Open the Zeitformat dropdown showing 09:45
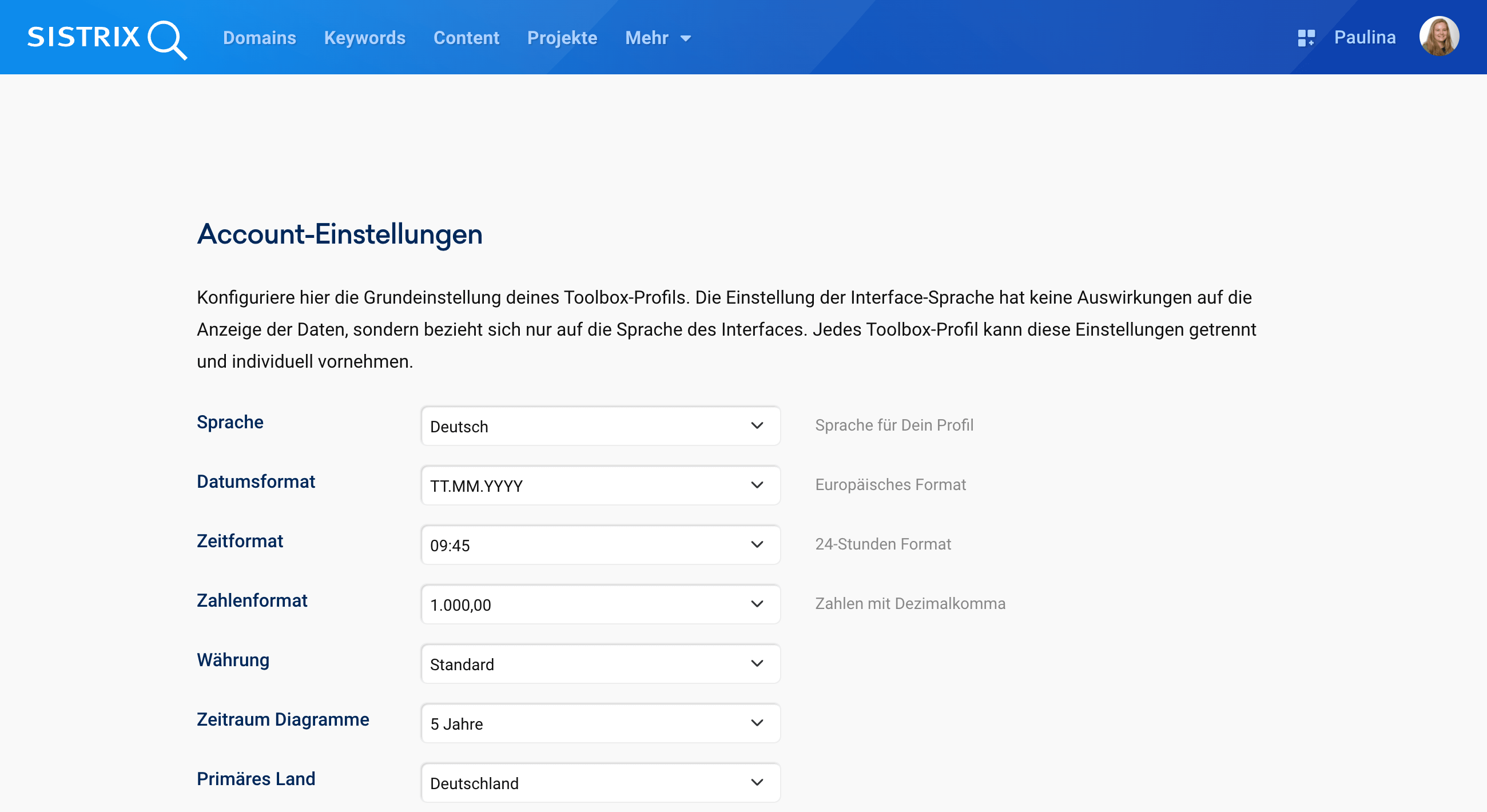Viewport: 1487px width, 812px height. (600, 545)
